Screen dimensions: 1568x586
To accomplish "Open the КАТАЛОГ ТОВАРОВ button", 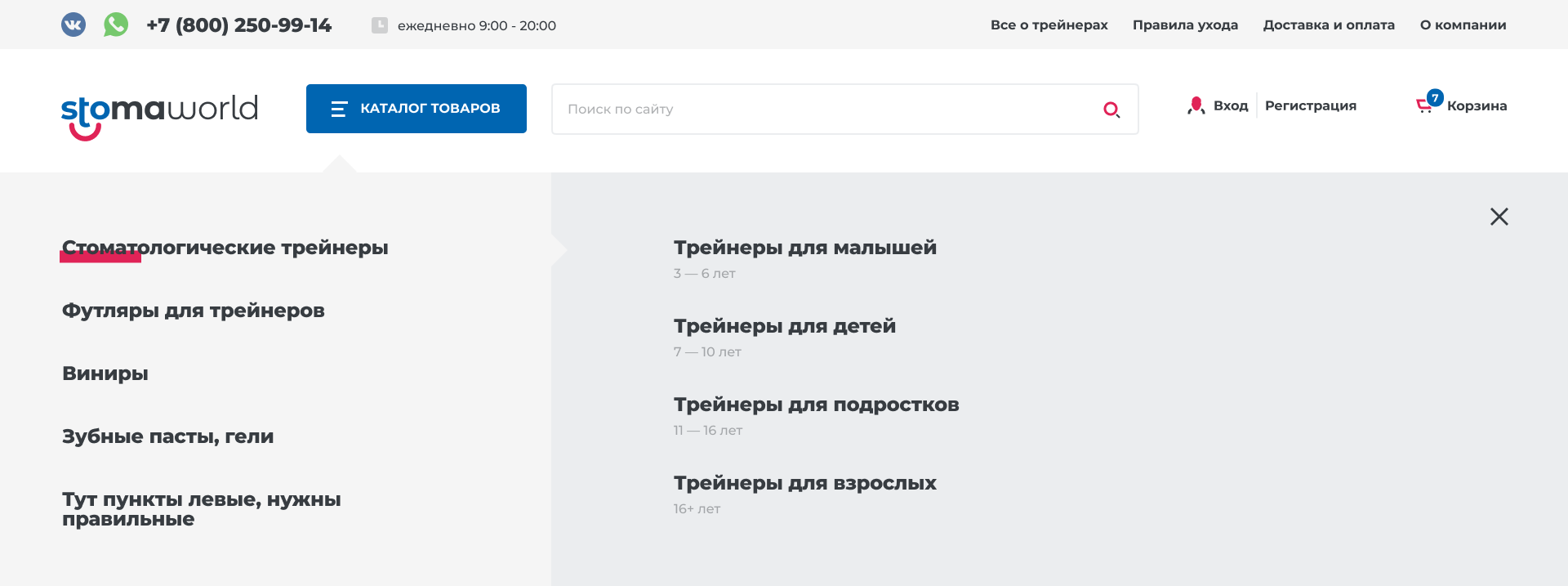I will [x=416, y=109].
